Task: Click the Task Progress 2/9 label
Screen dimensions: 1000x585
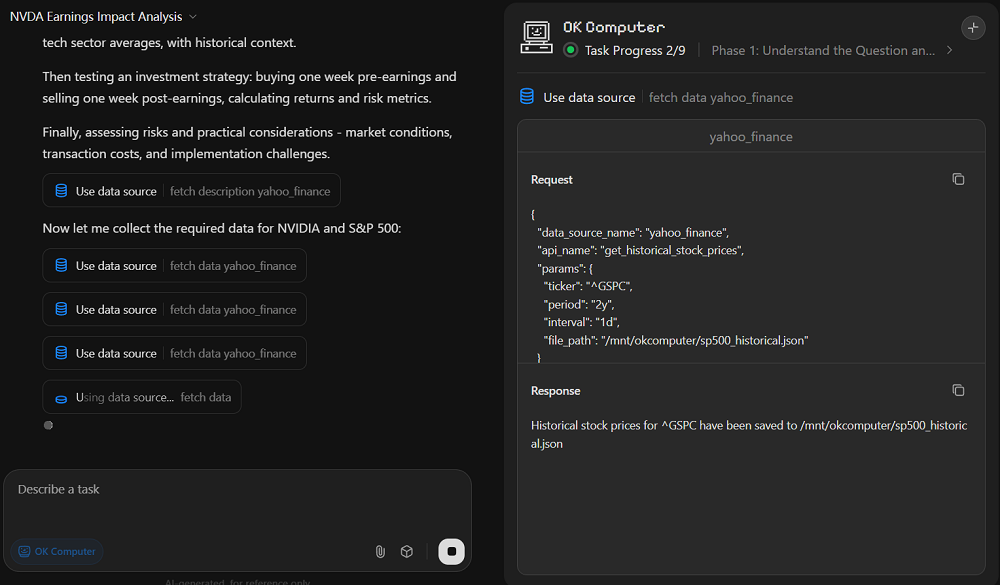Action: coord(635,50)
